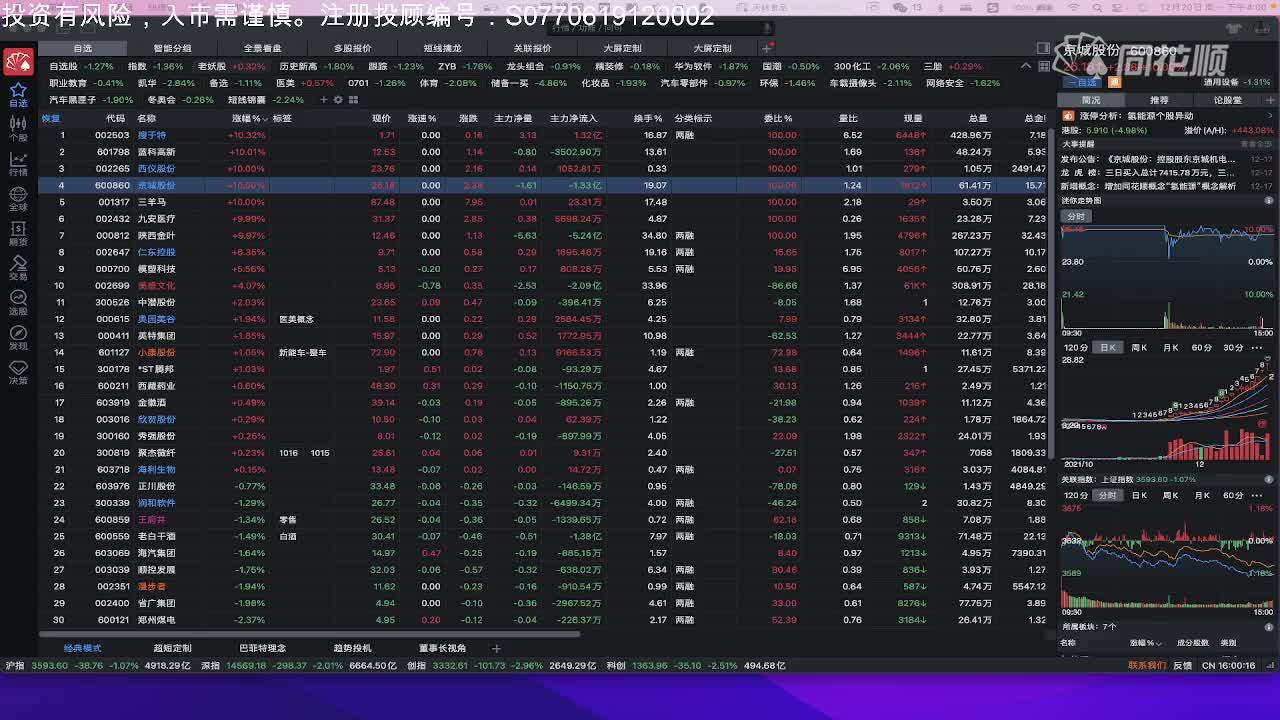Image resolution: width=1280 pixels, height=720 pixels.
Task: Click 代码 column header
Action: (x=115, y=118)
